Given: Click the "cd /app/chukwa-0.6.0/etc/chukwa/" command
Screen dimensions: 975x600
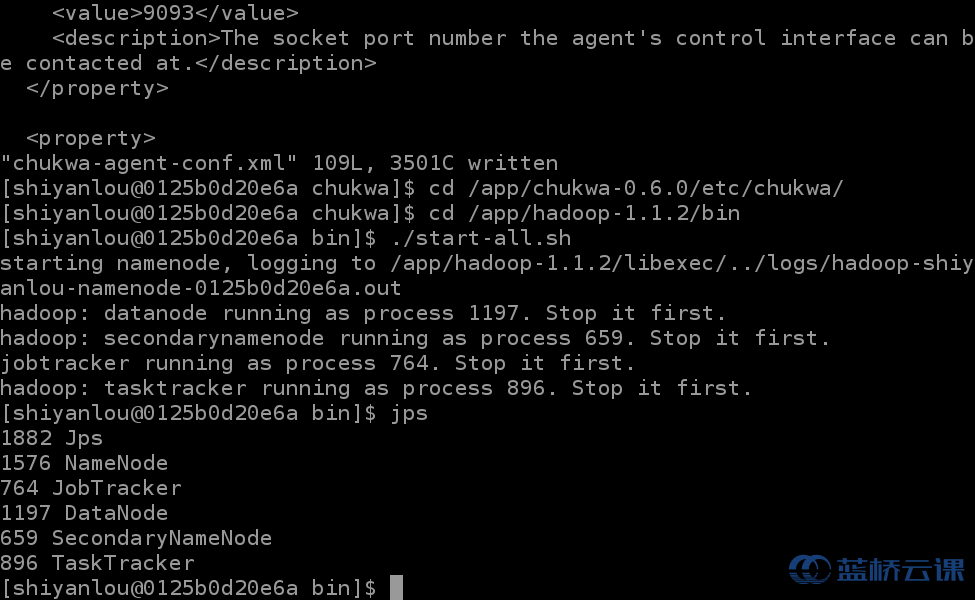Looking at the screenshot, I should coord(636,188).
